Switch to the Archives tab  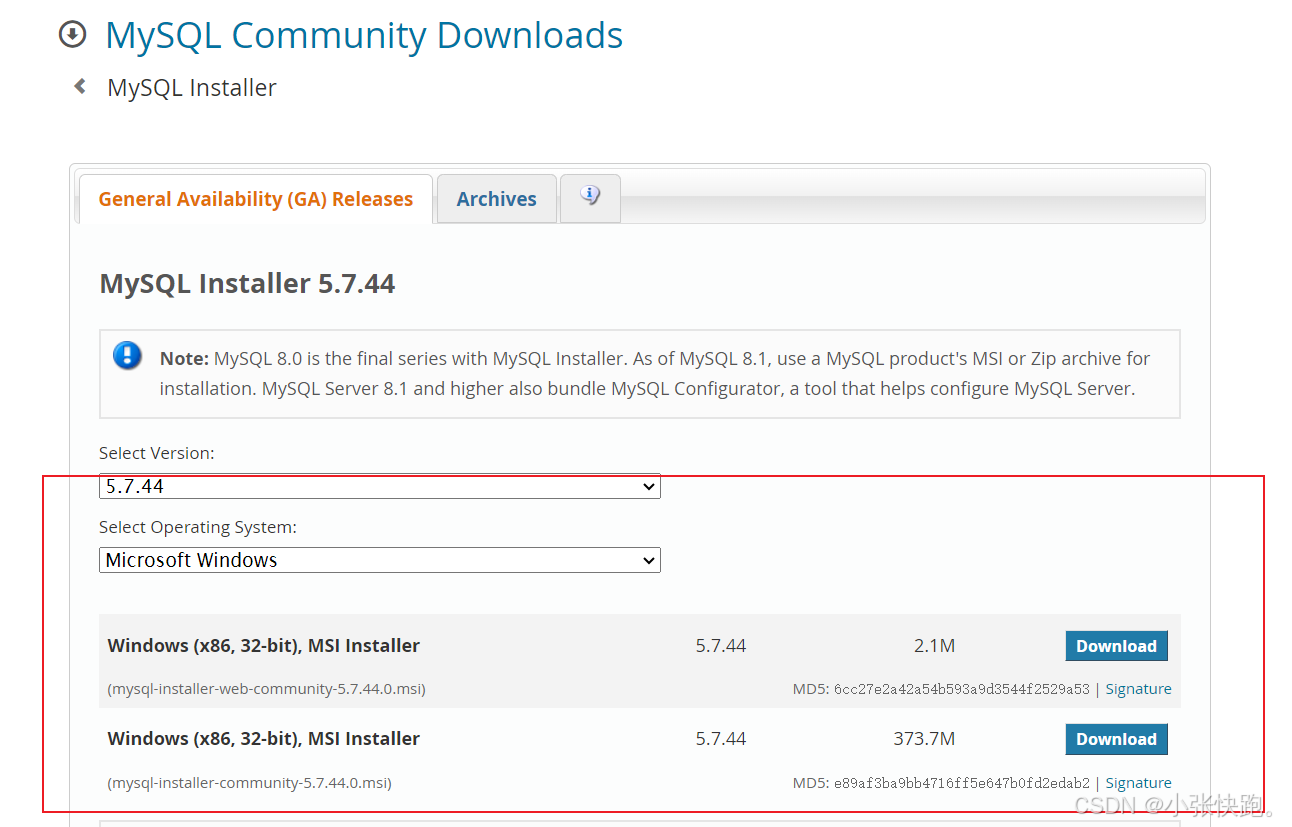pyautogui.click(x=497, y=199)
